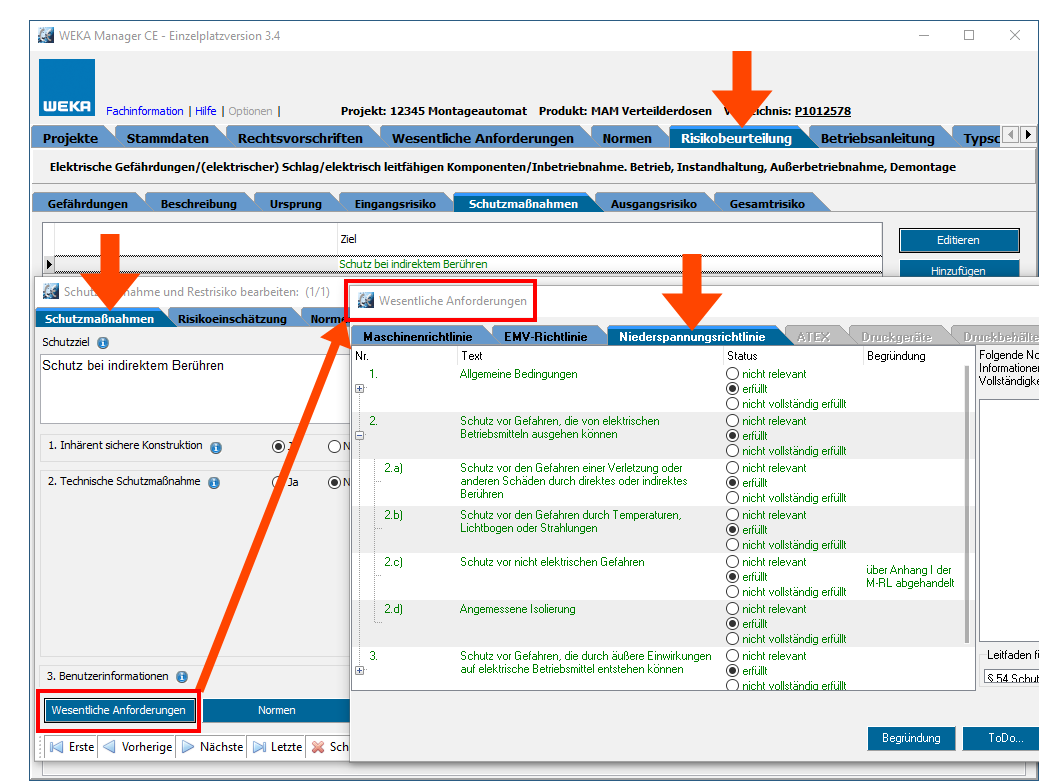This screenshot has height=781, width=1039.
Task: Expand requirement 3 tree node
Action: (359, 670)
